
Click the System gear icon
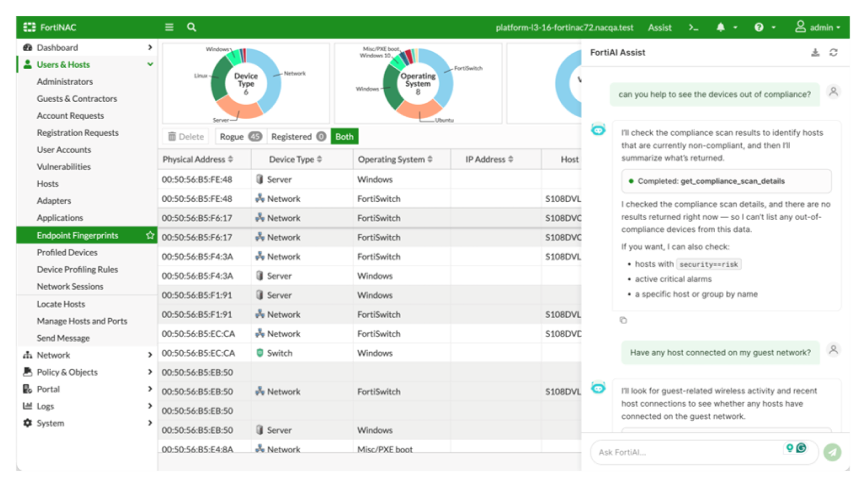point(27,423)
